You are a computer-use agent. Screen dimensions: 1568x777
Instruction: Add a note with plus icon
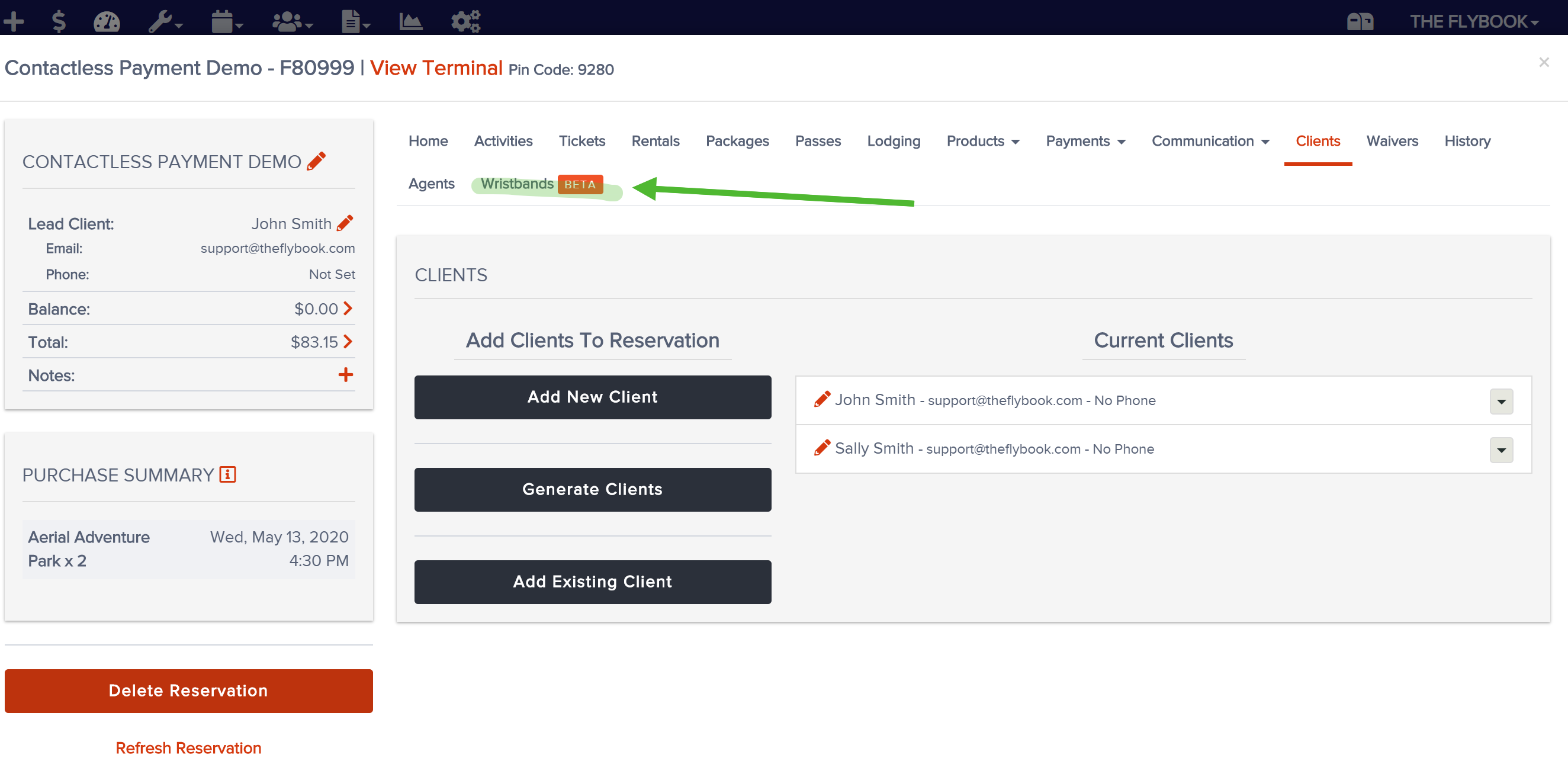(346, 374)
